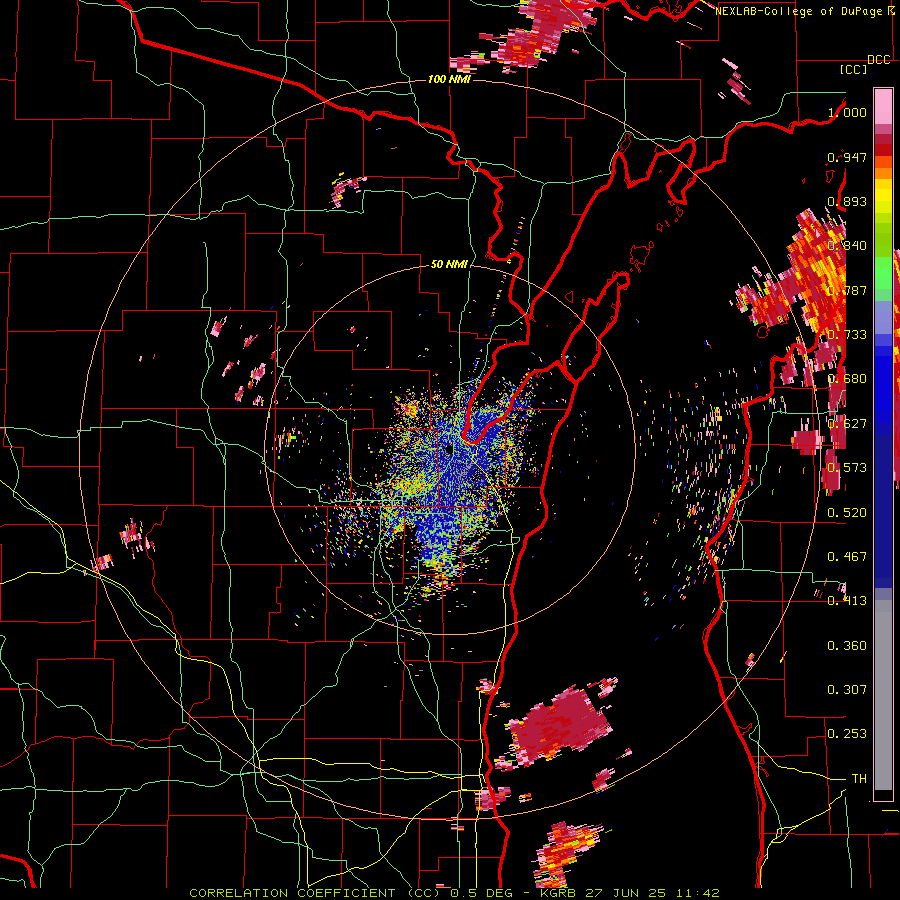Click the 0.840 color scale value
Viewport: 900px width, 900px height.
pos(847,246)
